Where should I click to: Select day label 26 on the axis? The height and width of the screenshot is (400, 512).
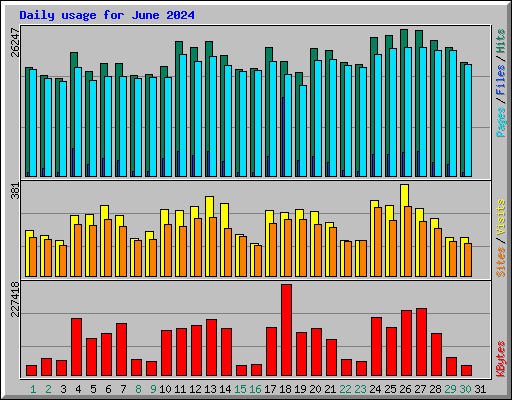click(405, 389)
